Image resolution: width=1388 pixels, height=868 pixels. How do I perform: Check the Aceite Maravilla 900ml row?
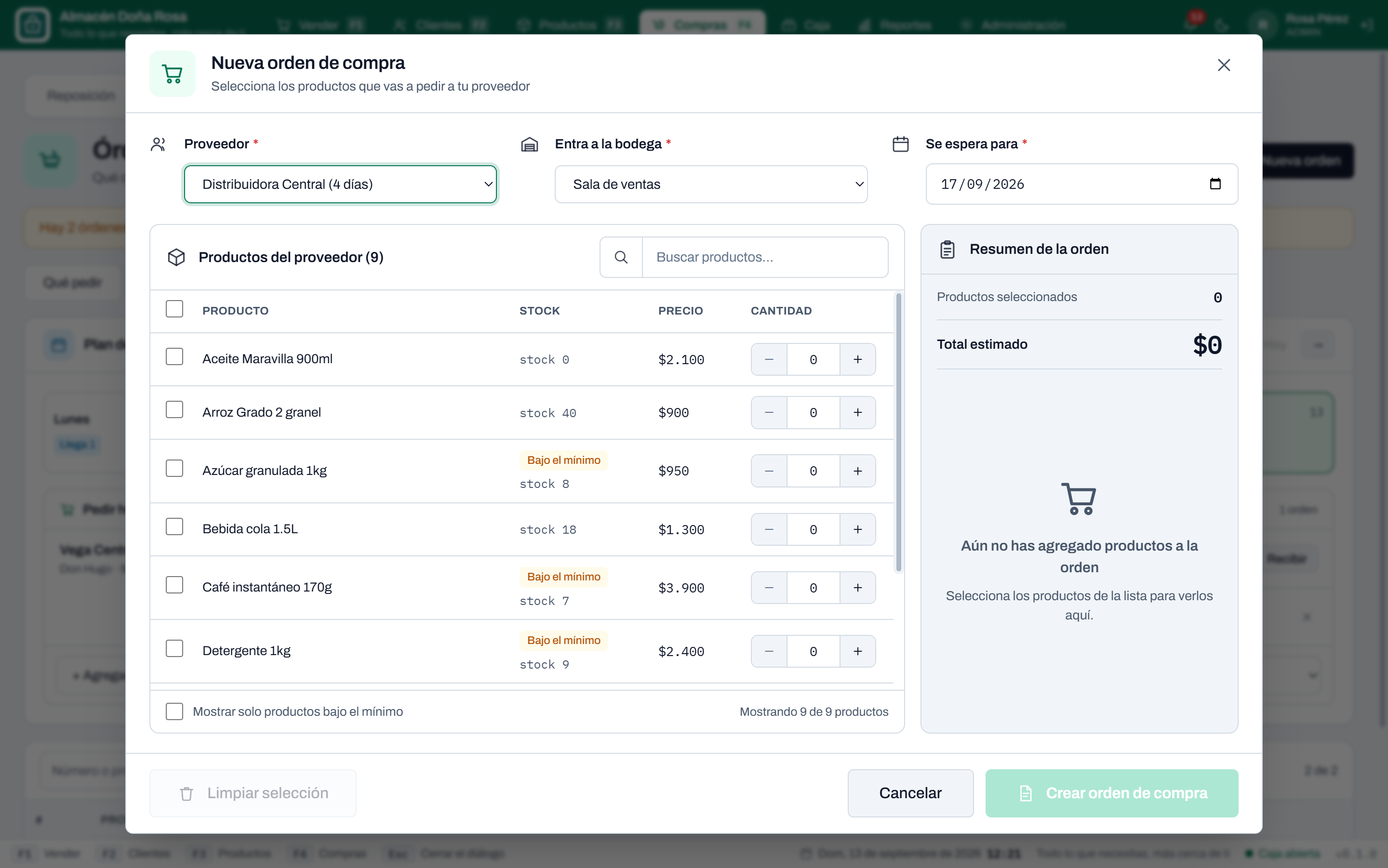coord(174,357)
